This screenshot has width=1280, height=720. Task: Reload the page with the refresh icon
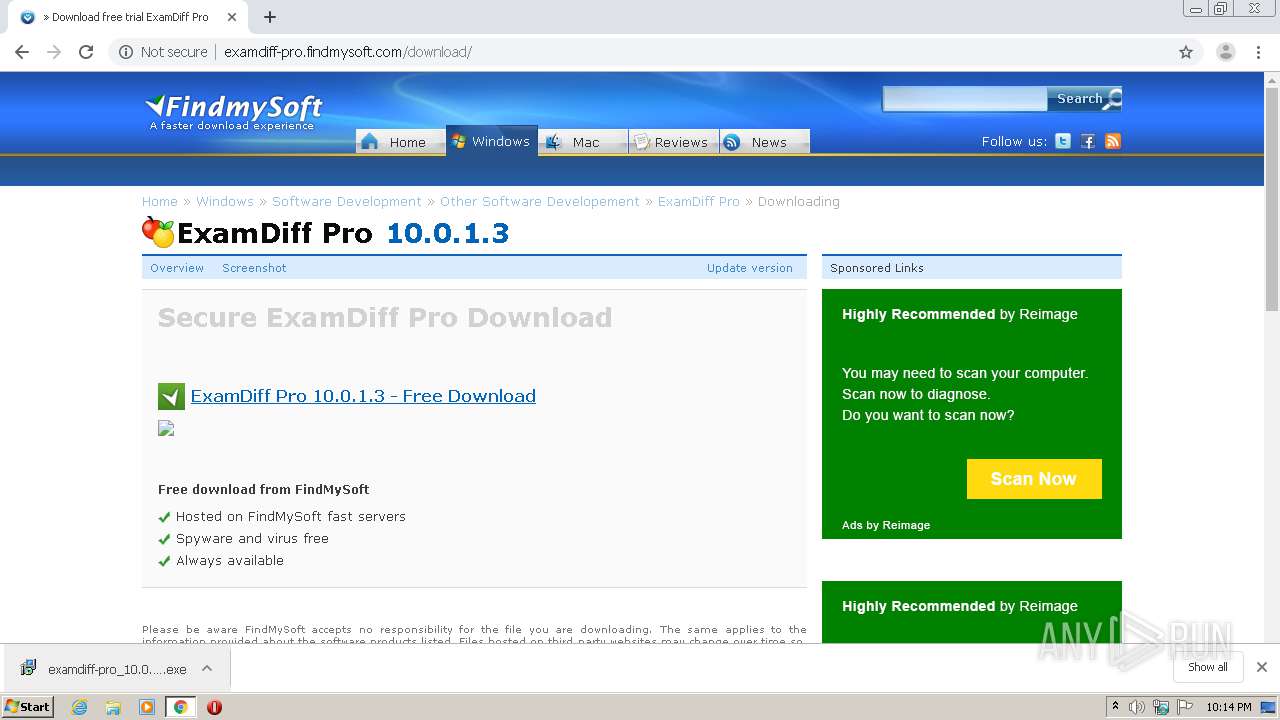click(86, 52)
